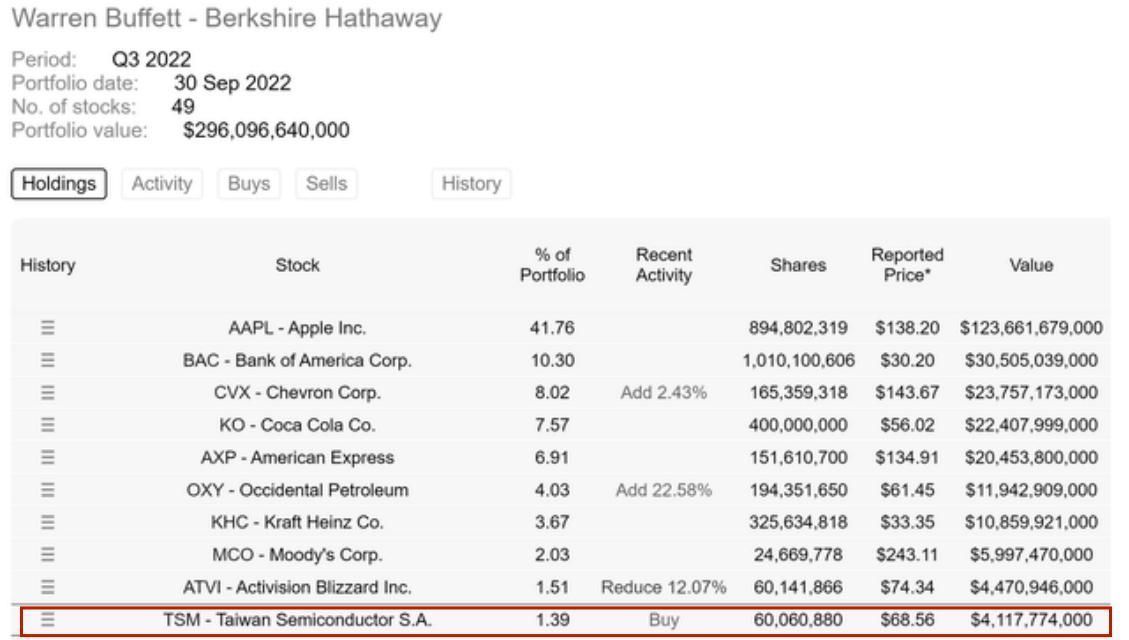Open history icon for Kraft Heinz Co.
Screen dimensions: 1129x640
point(47,523)
